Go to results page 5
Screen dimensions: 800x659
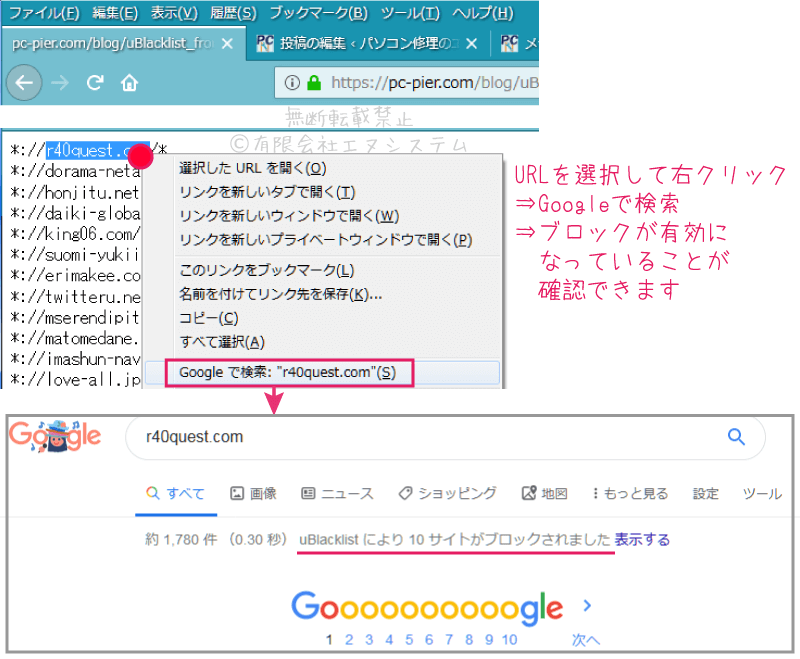point(409,640)
